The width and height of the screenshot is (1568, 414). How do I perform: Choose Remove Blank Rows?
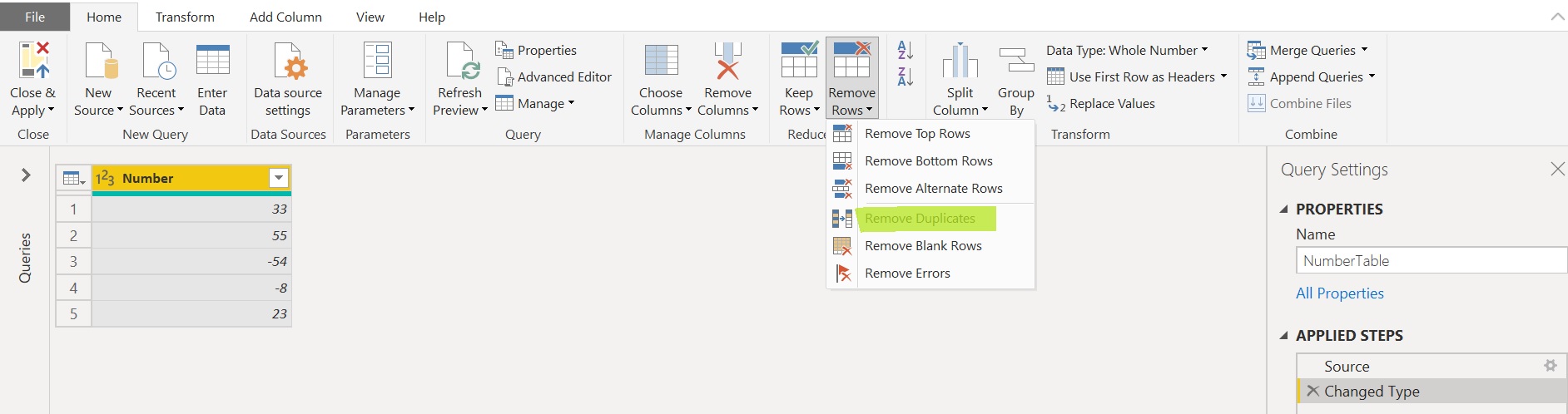point(930,245)
